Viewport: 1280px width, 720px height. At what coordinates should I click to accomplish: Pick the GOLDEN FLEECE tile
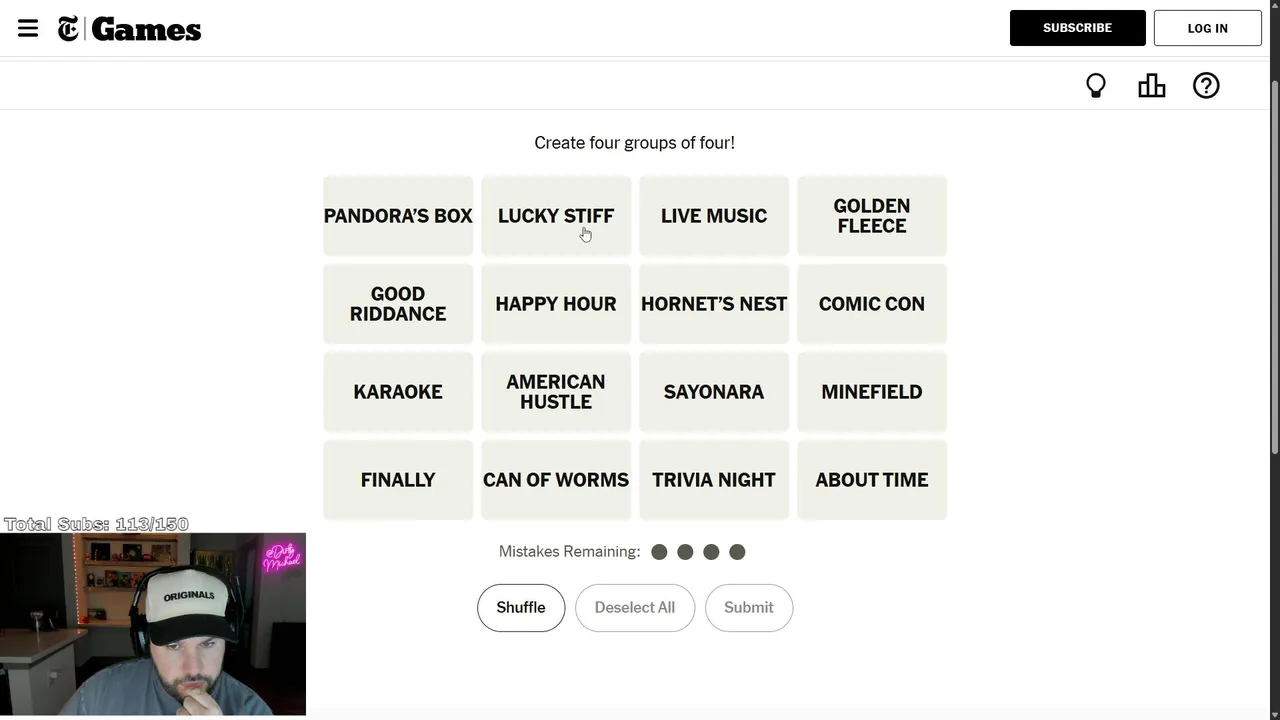(872, 216)
